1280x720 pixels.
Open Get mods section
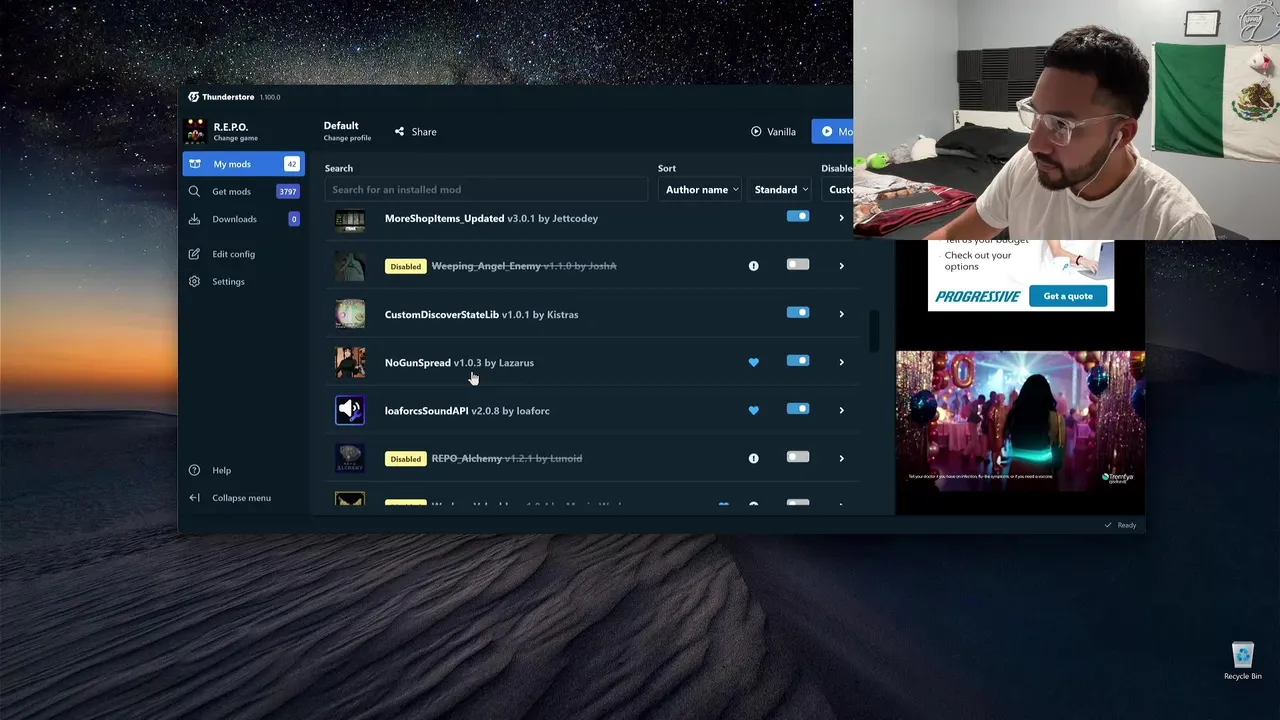(x=243, y=191)
